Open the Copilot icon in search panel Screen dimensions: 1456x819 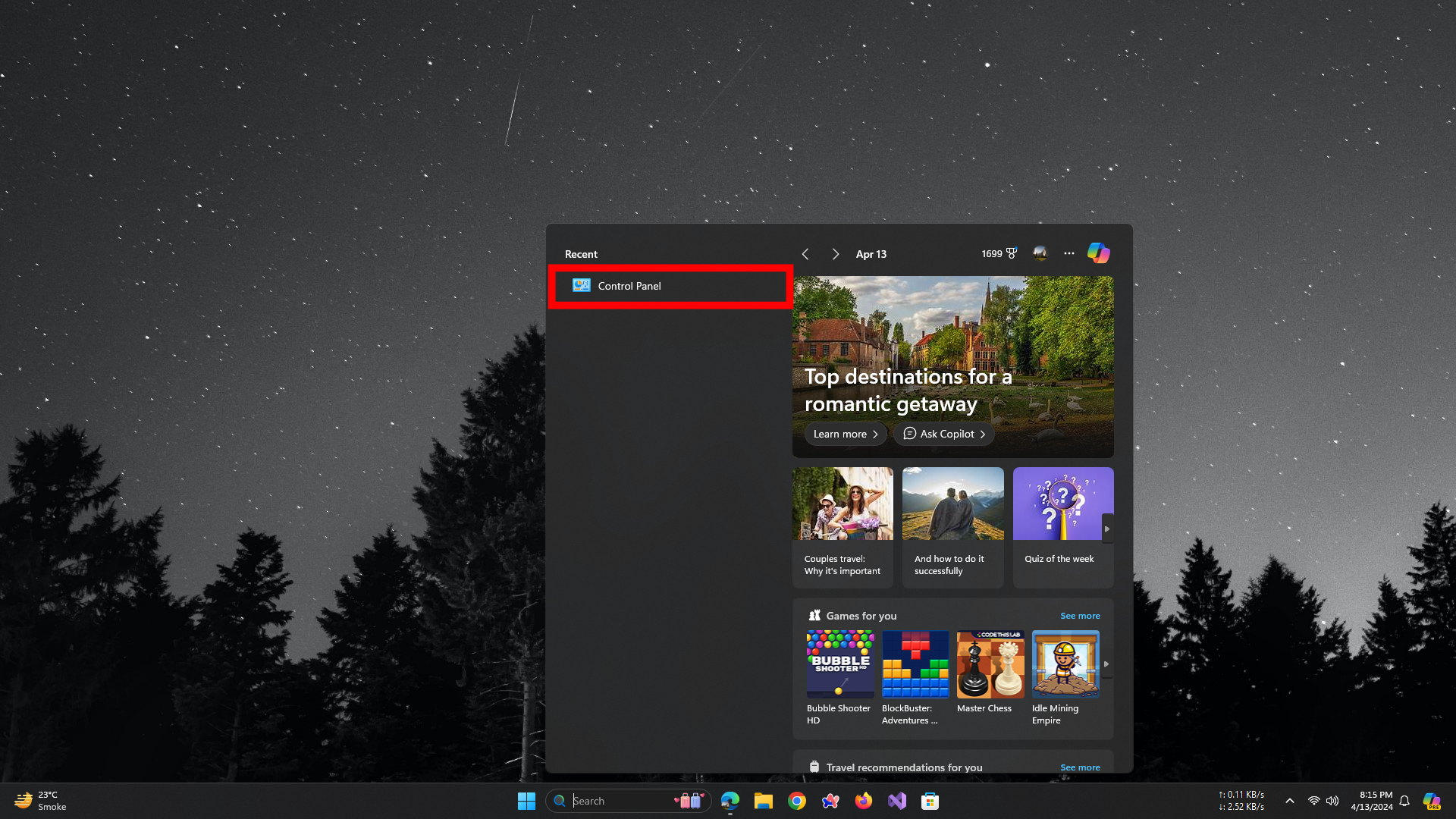click(1098, 253)
